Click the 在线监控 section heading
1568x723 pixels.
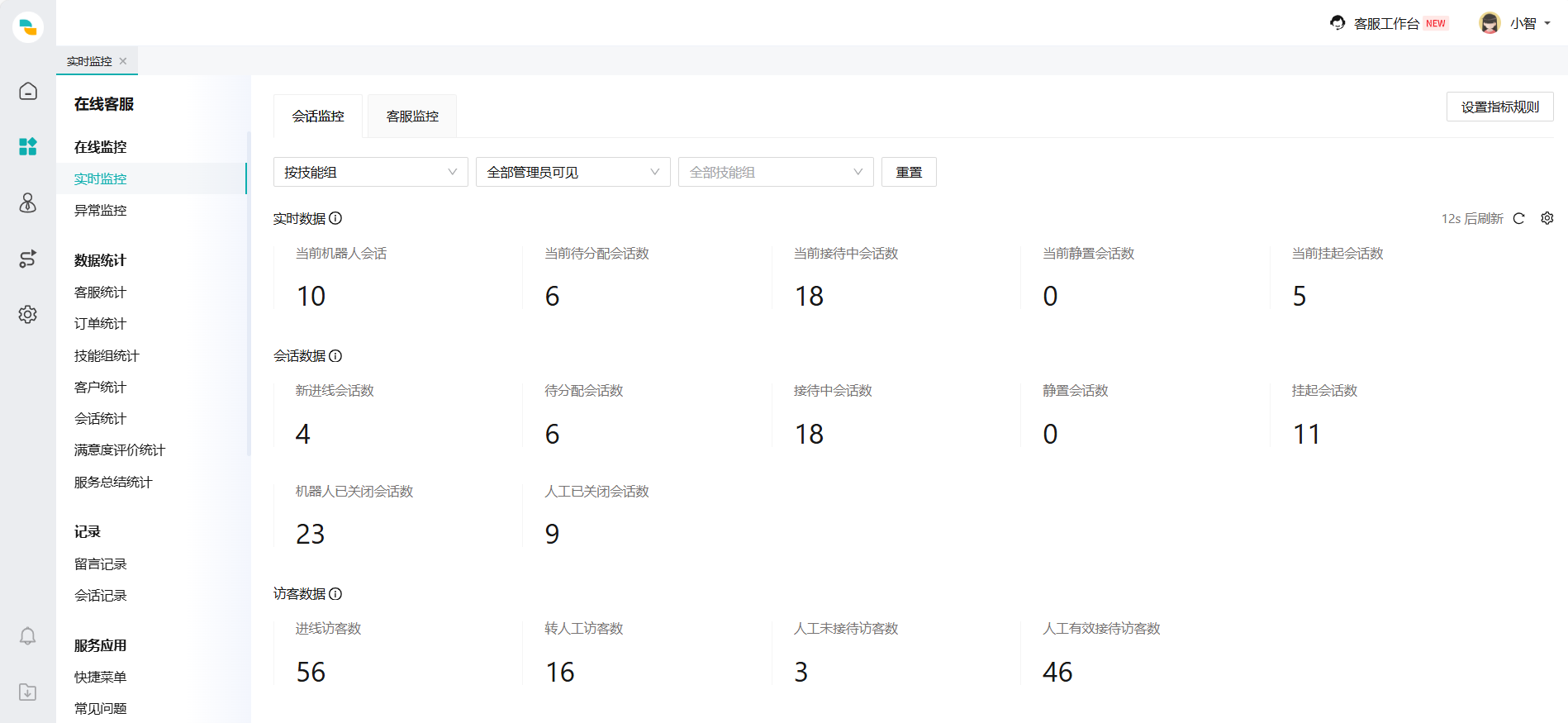tap(100, 147)
